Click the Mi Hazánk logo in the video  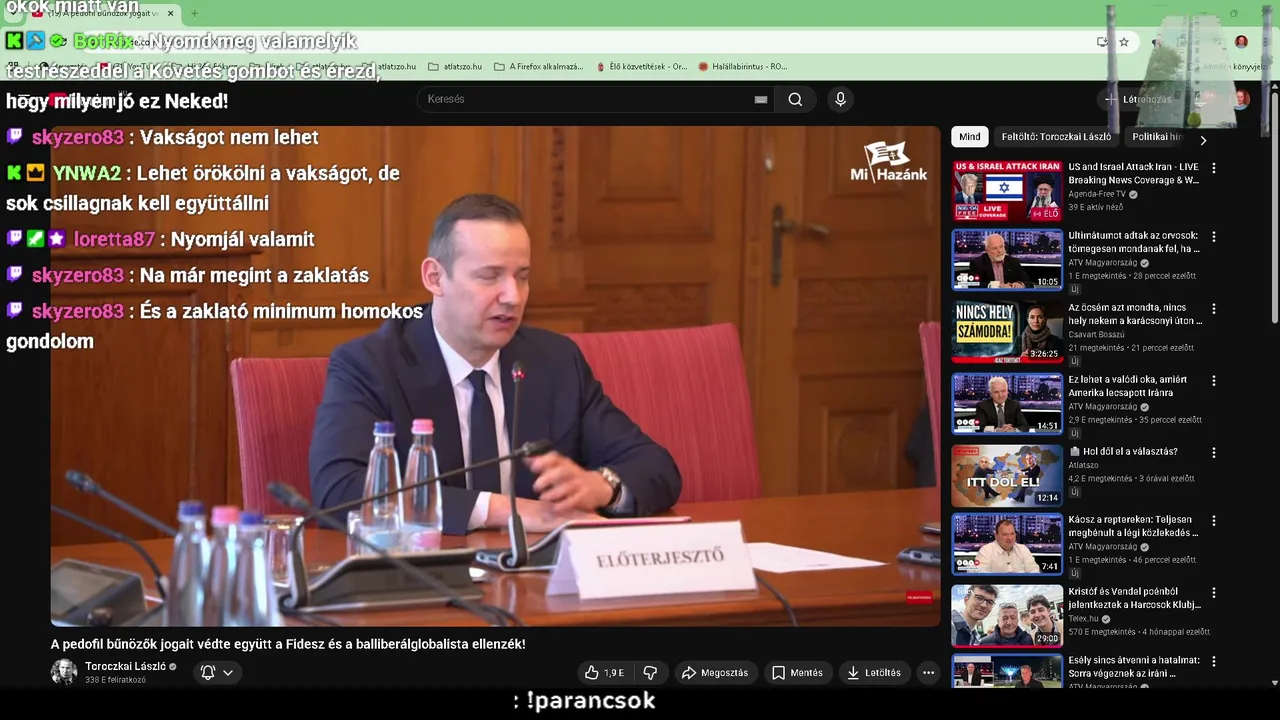[888, 160]
